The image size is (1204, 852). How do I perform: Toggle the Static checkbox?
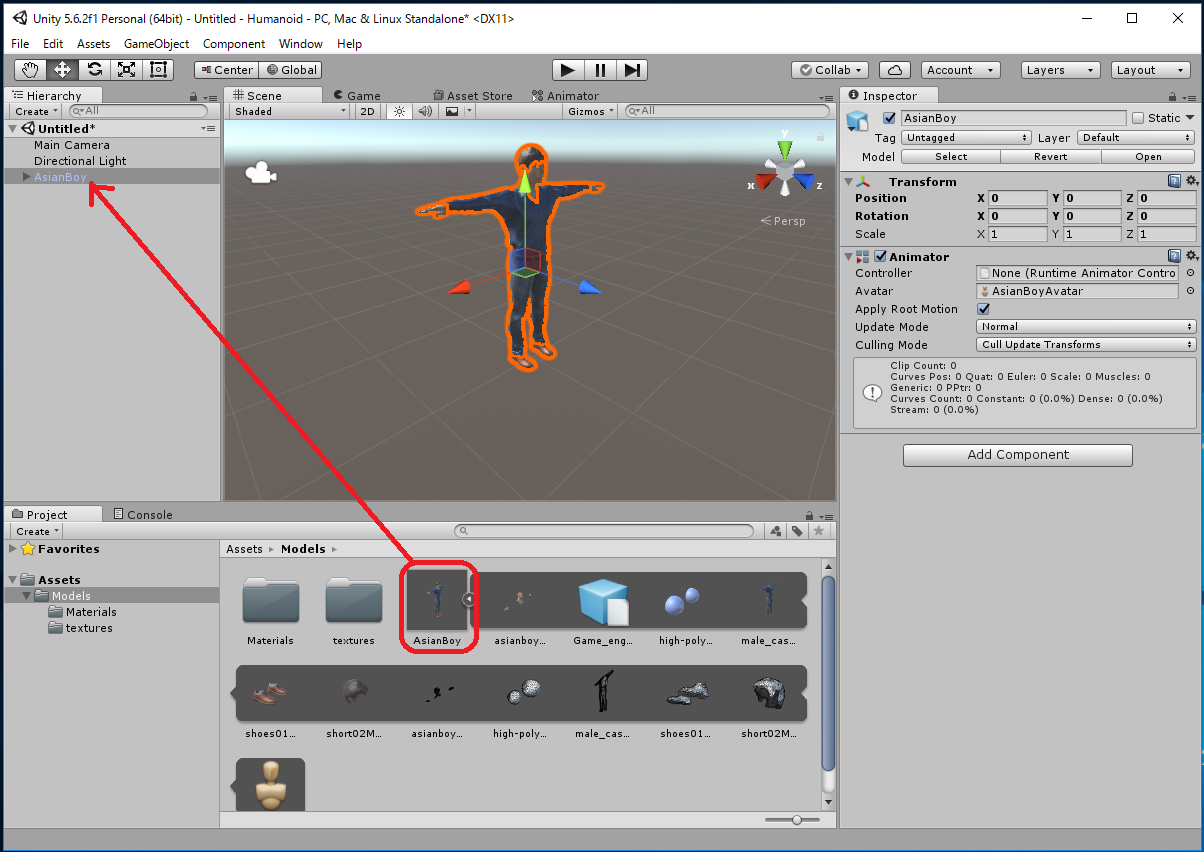tap(1137, 118)
